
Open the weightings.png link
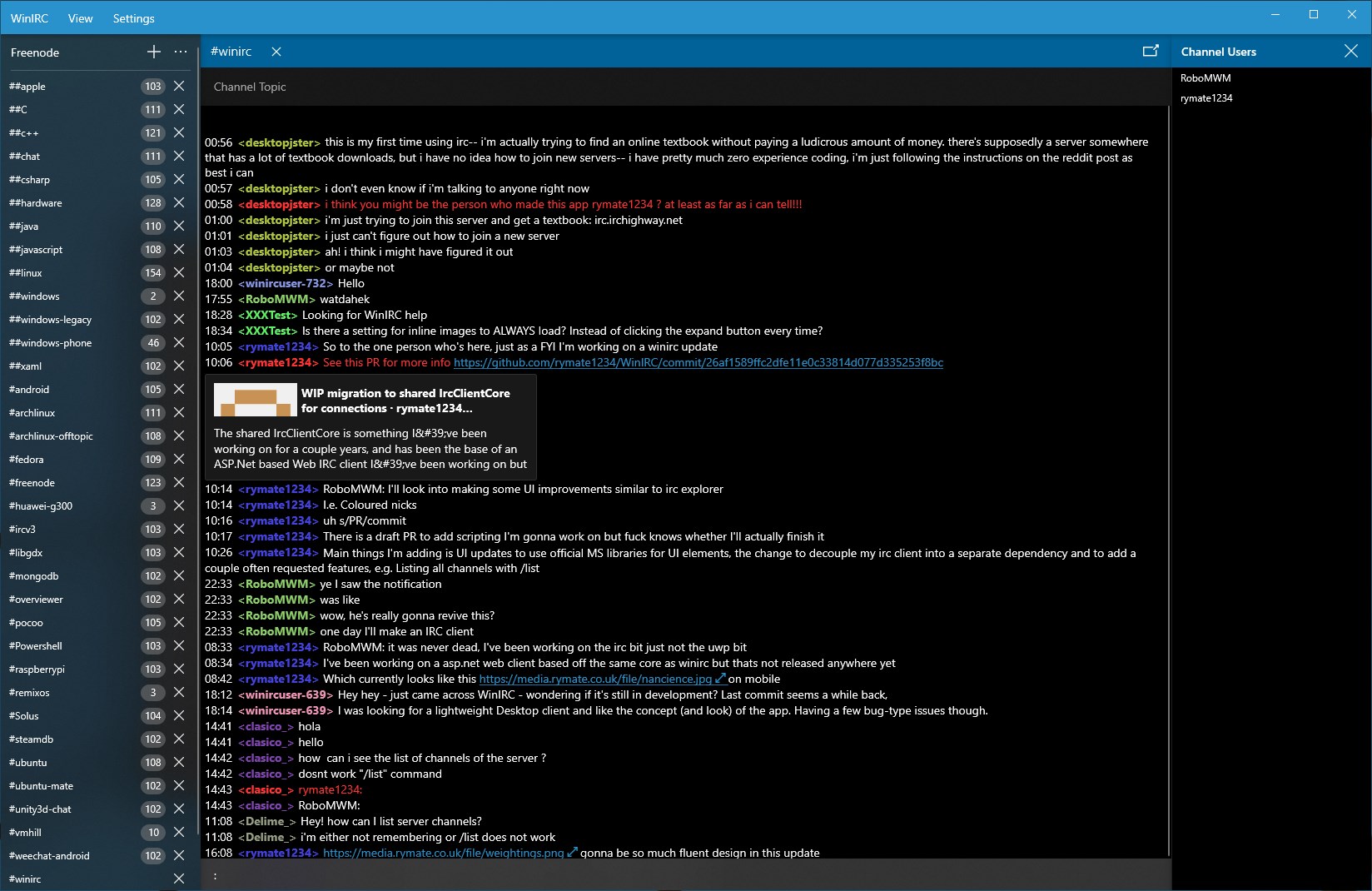click(x=443, y=853)
